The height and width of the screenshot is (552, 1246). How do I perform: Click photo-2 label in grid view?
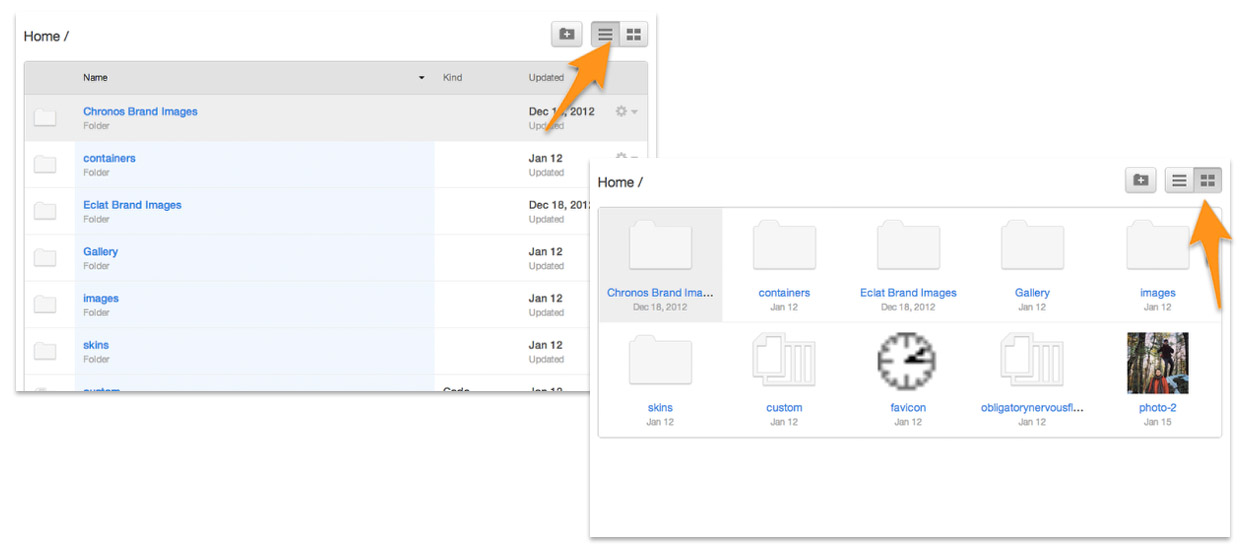[1158, 408]
